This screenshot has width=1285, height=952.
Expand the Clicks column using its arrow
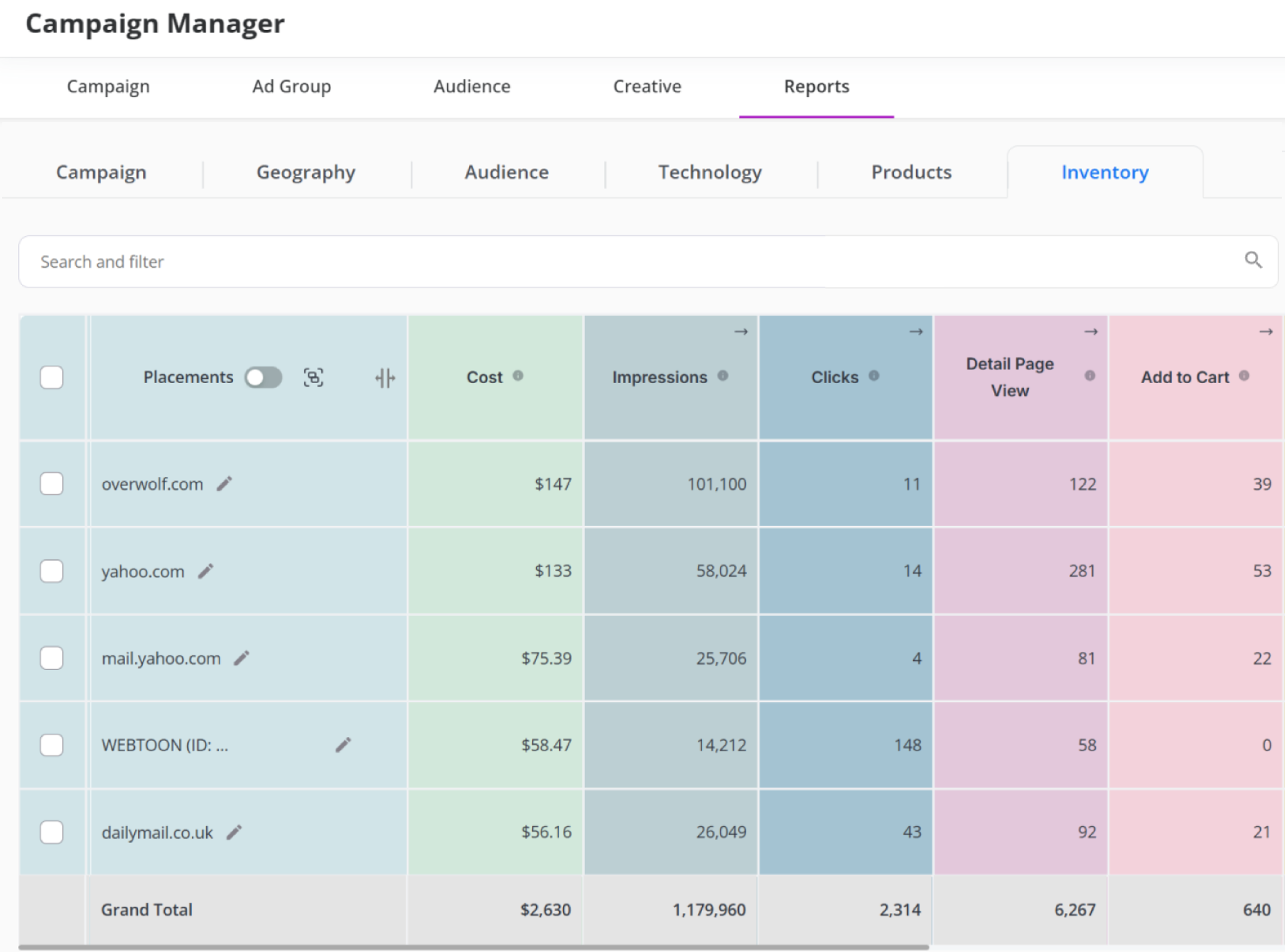pyautogui.click(x=916, y=332)
